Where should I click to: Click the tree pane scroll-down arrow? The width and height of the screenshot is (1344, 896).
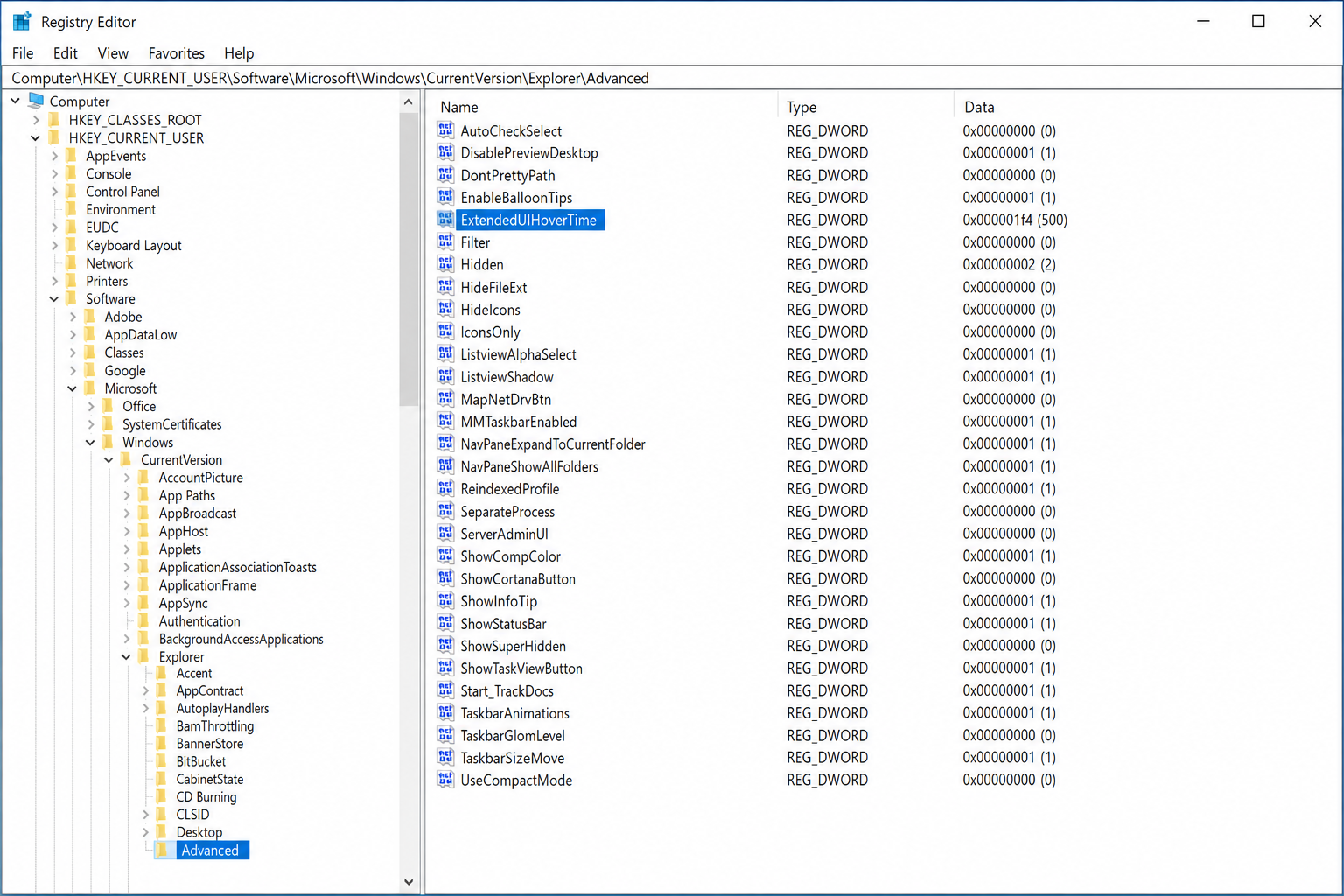tap(409, 882)
